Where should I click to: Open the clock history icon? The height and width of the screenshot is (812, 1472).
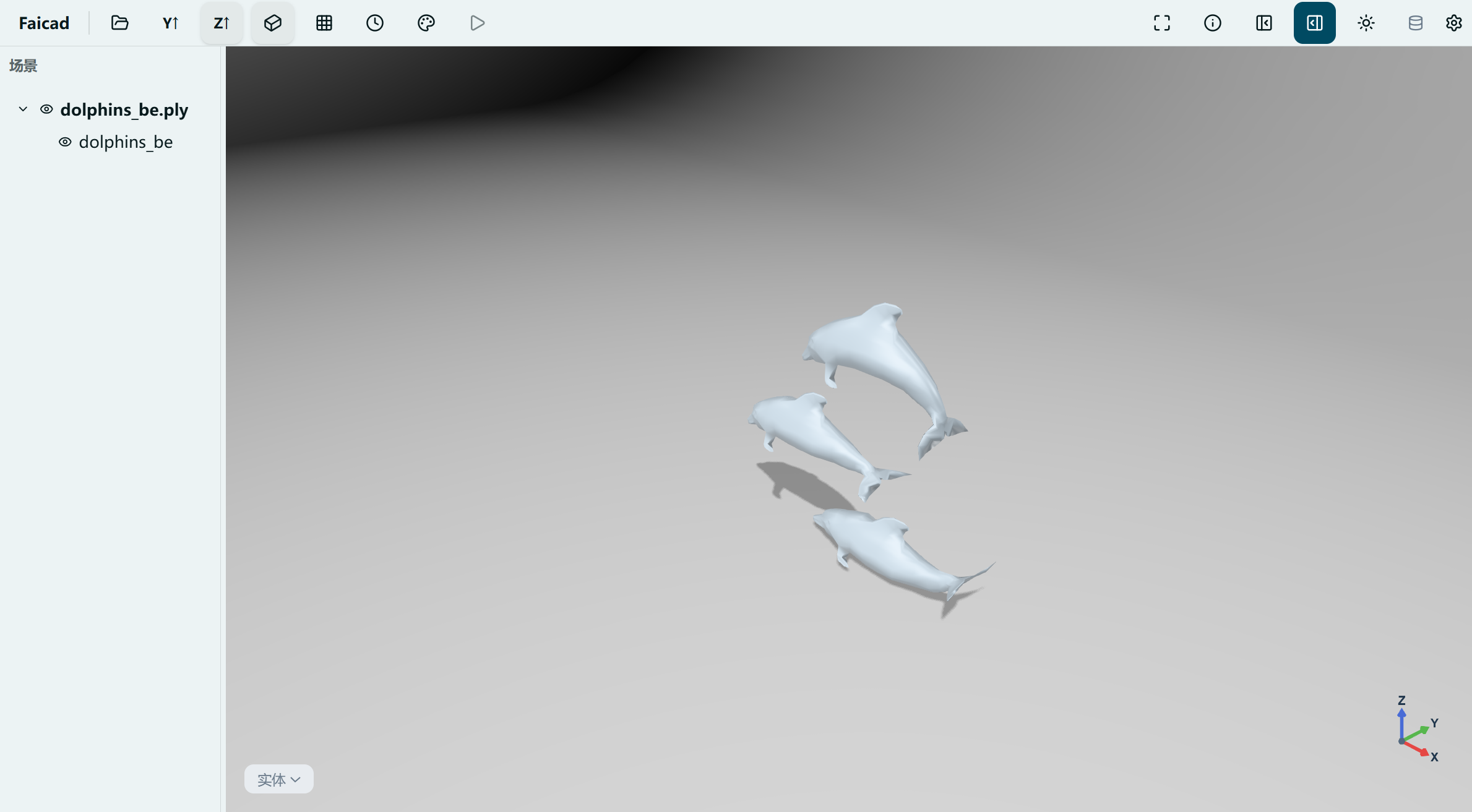click(375, 23)
